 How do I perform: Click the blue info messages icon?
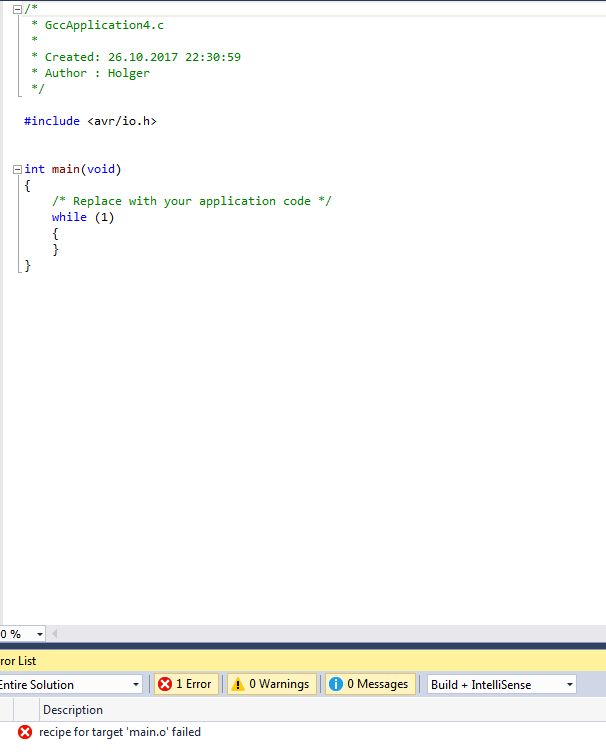[x=336, y=684]
